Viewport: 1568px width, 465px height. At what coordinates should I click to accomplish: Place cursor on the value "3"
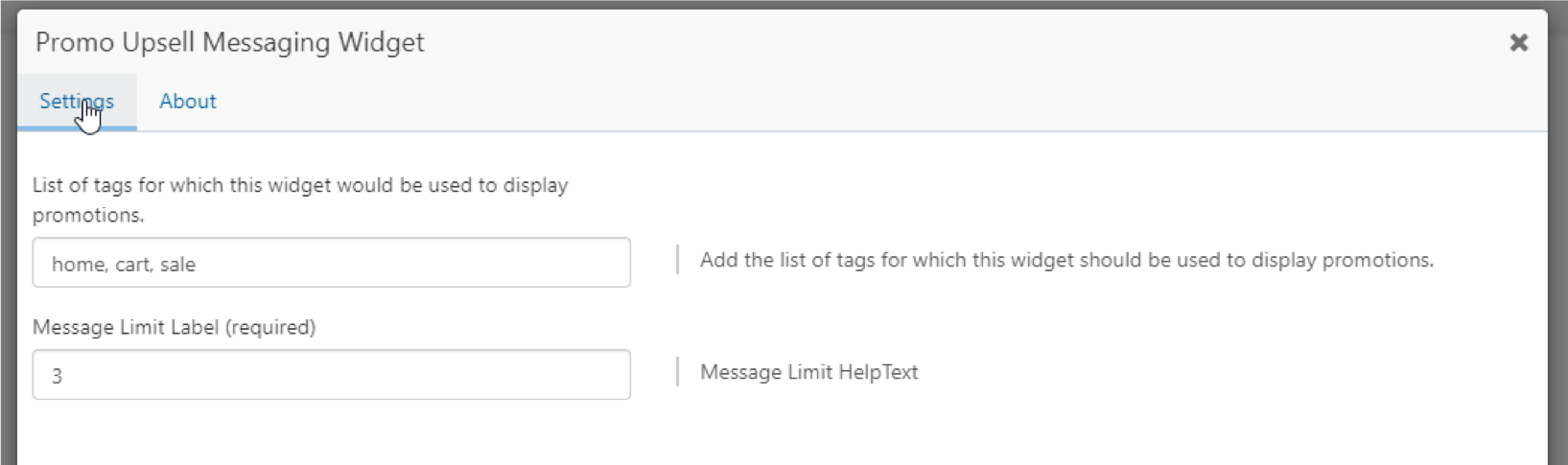coord(57,376)
